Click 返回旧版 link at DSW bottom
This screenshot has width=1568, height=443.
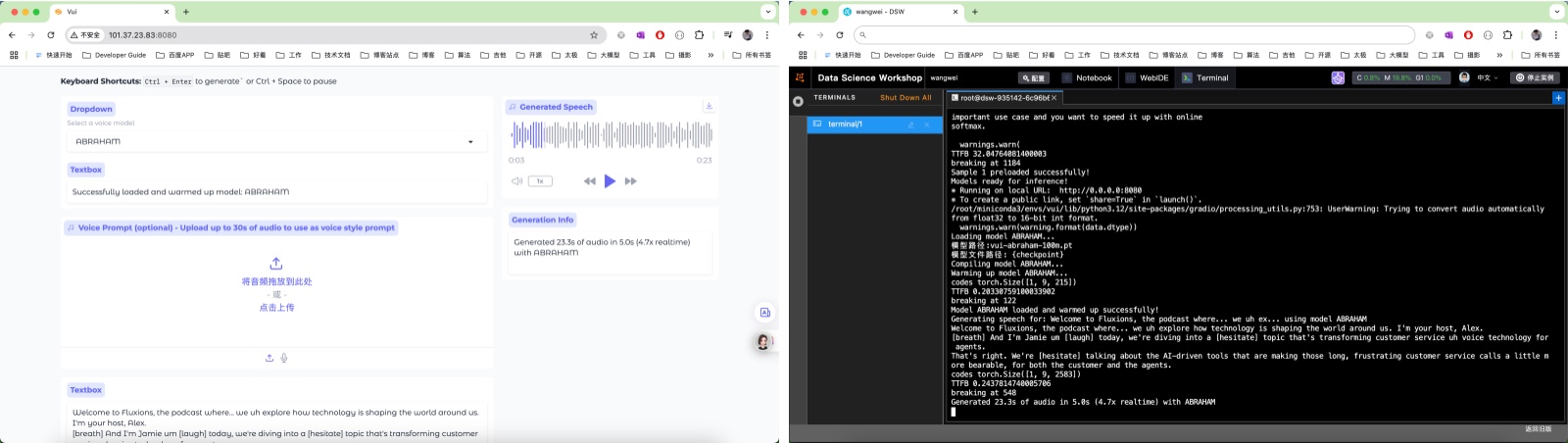(x=1538, y=429)
